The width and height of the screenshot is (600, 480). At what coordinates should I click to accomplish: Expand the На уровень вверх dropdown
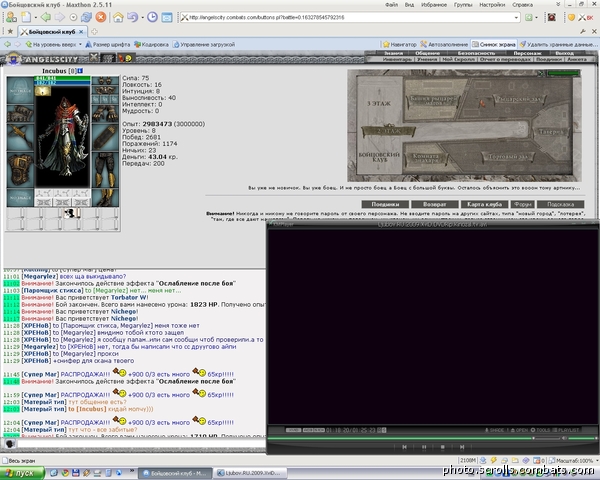coord(80,44)
